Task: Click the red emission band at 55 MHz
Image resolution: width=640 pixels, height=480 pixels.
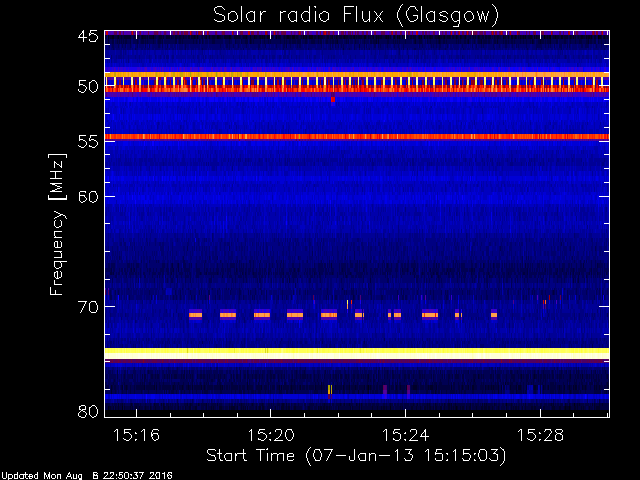Action: (357, 137)
